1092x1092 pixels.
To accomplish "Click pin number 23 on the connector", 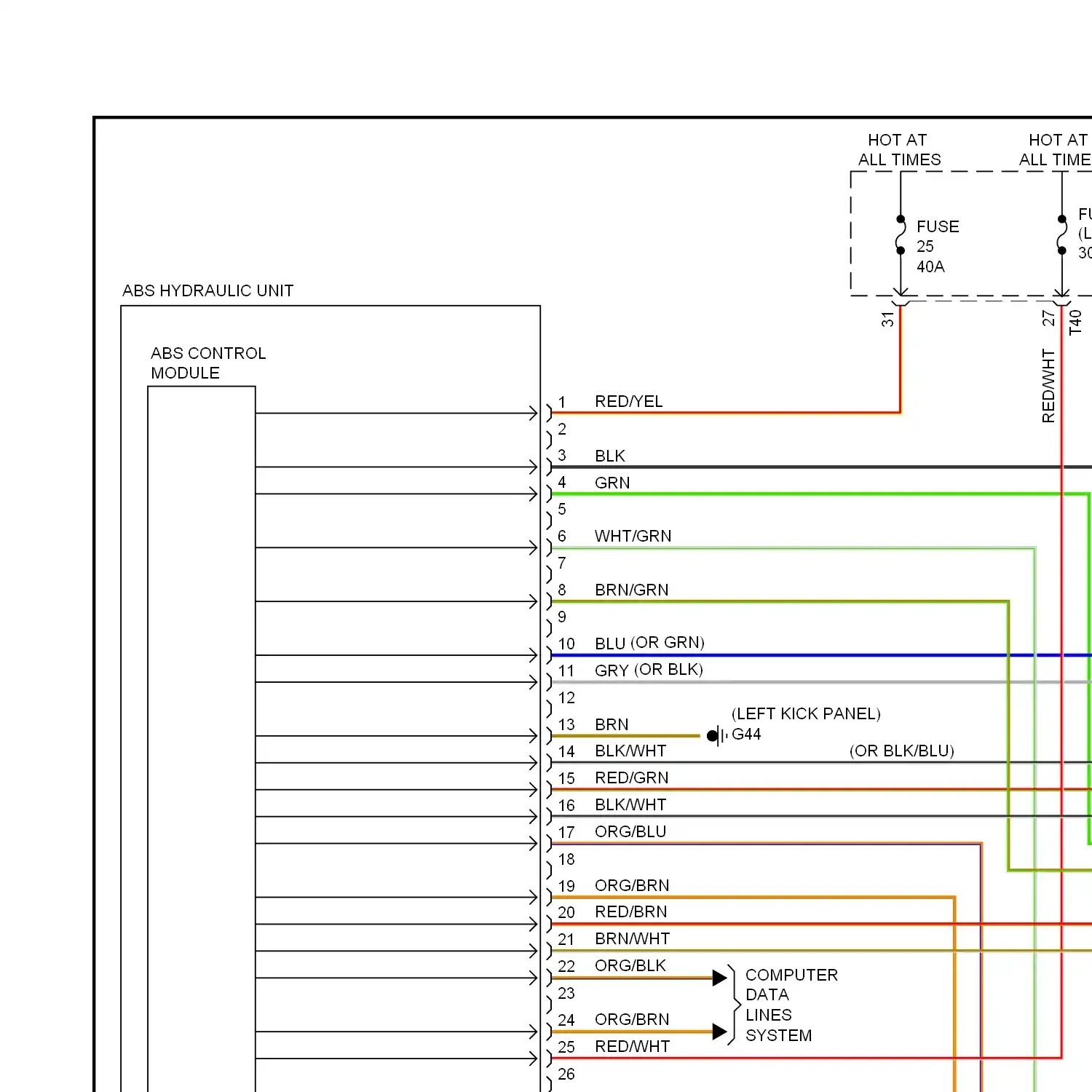I will click(x=566, y=994).
